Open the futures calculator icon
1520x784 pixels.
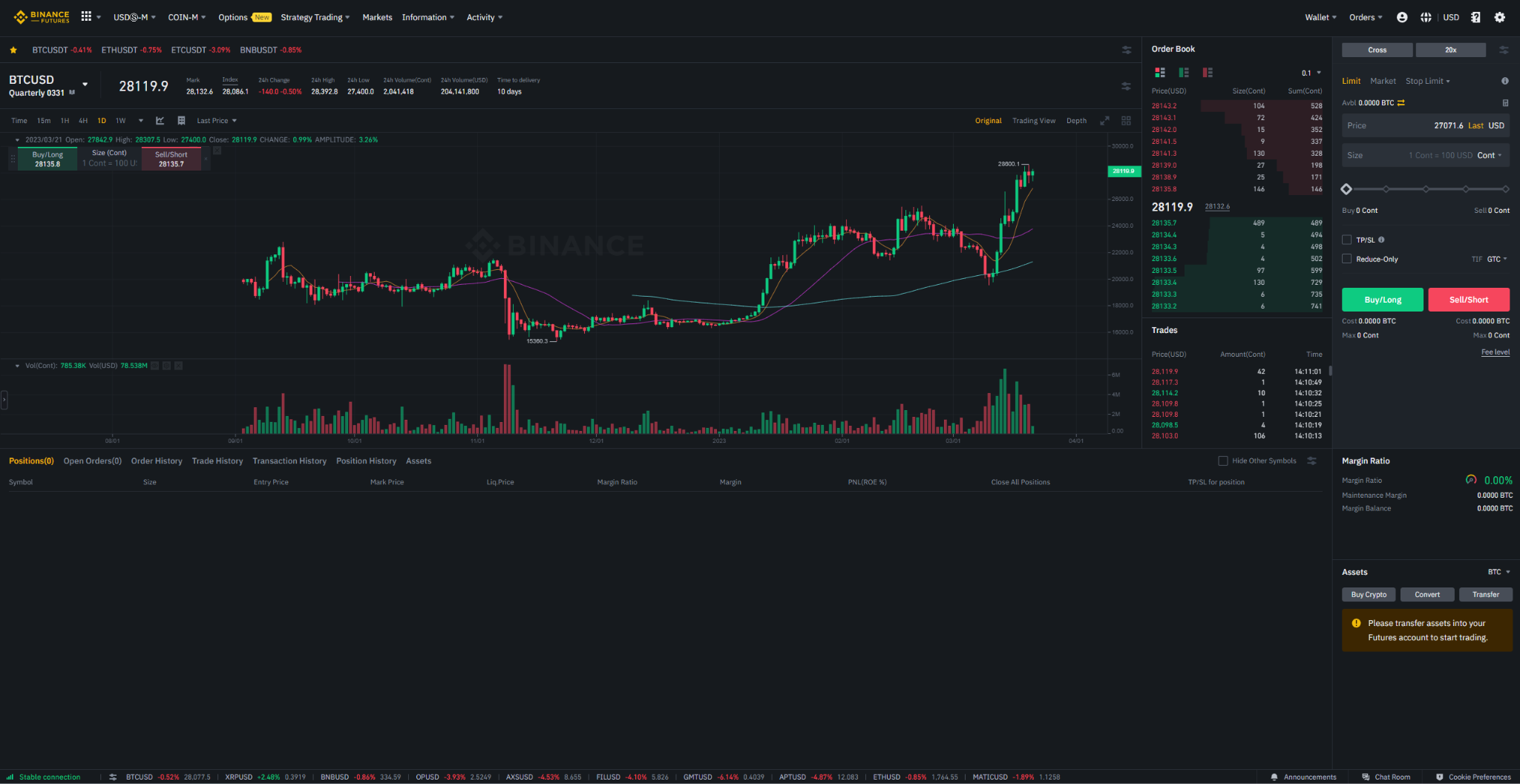tap(1505, 103)
